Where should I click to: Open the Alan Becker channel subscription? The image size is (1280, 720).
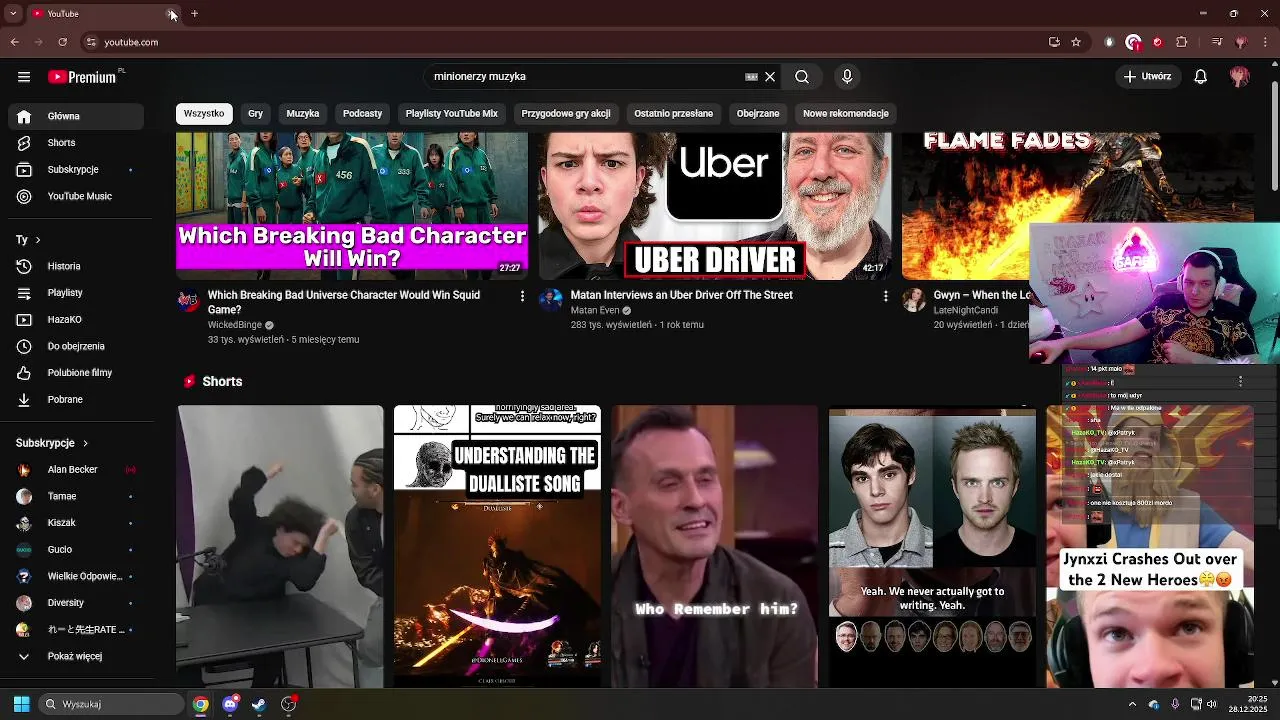pos(76,470)
